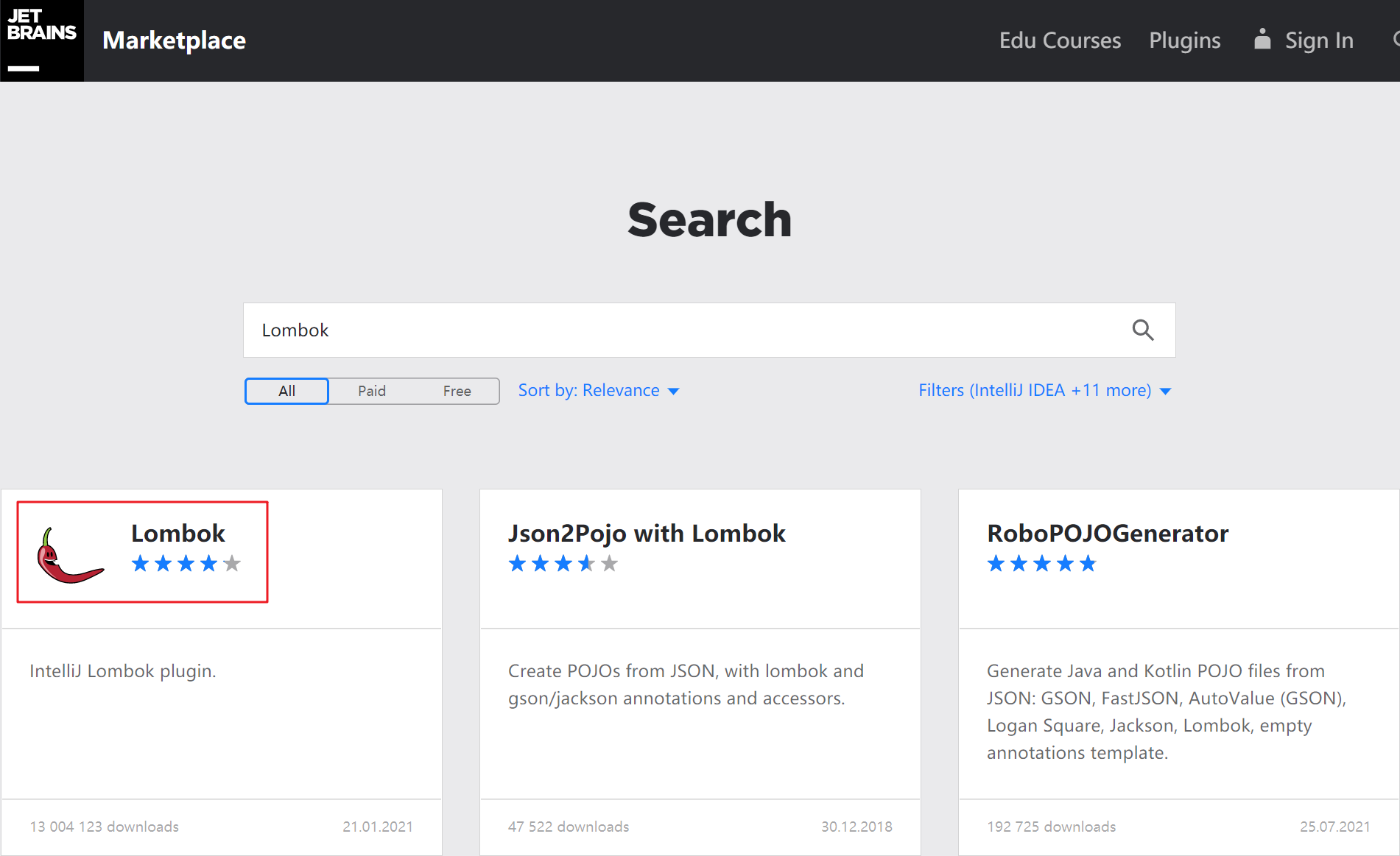1400x856 pixels.
Task: Click the Sign In link
Action: click(1318, 40)
